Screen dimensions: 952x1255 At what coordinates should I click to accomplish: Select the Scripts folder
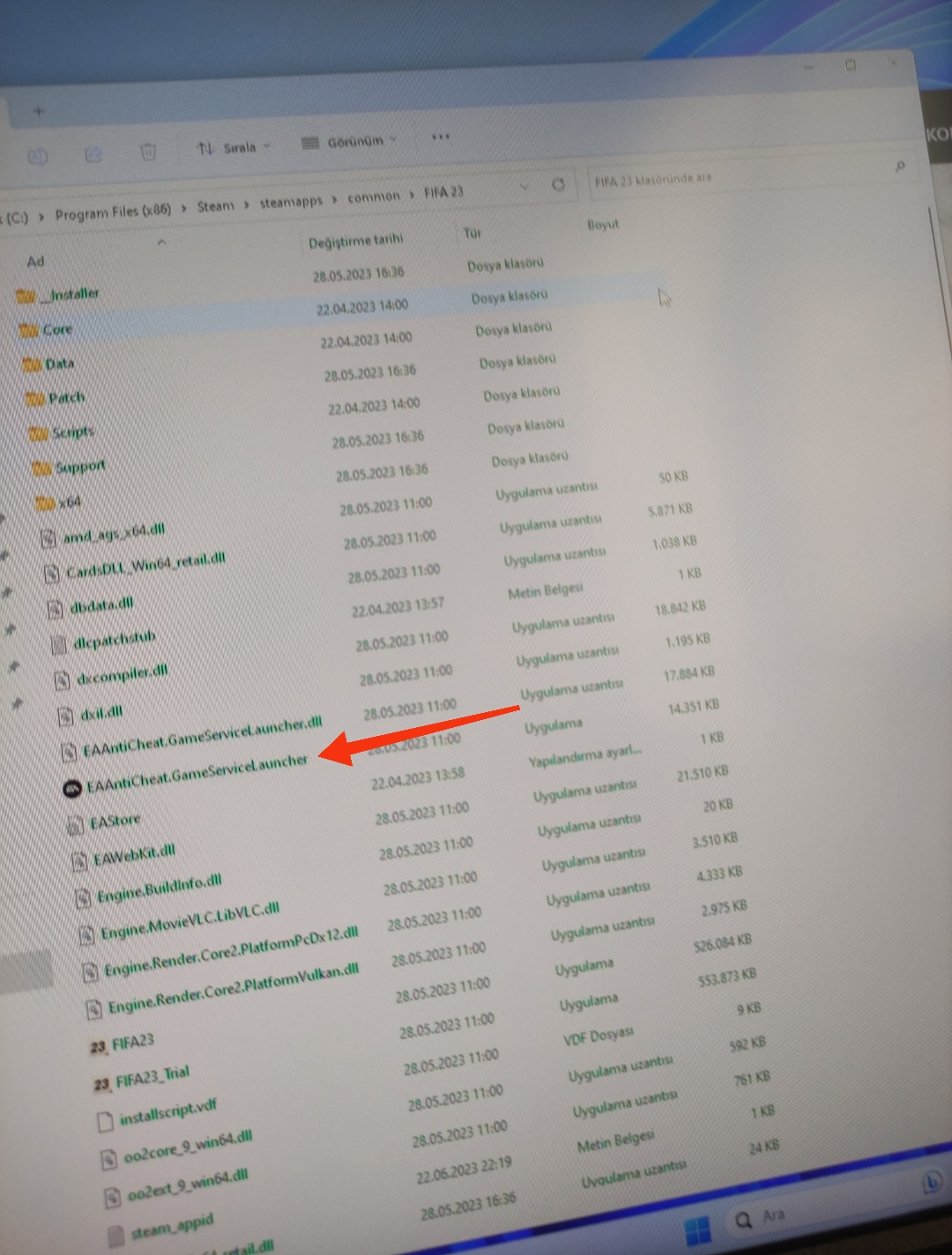[62, 432]
